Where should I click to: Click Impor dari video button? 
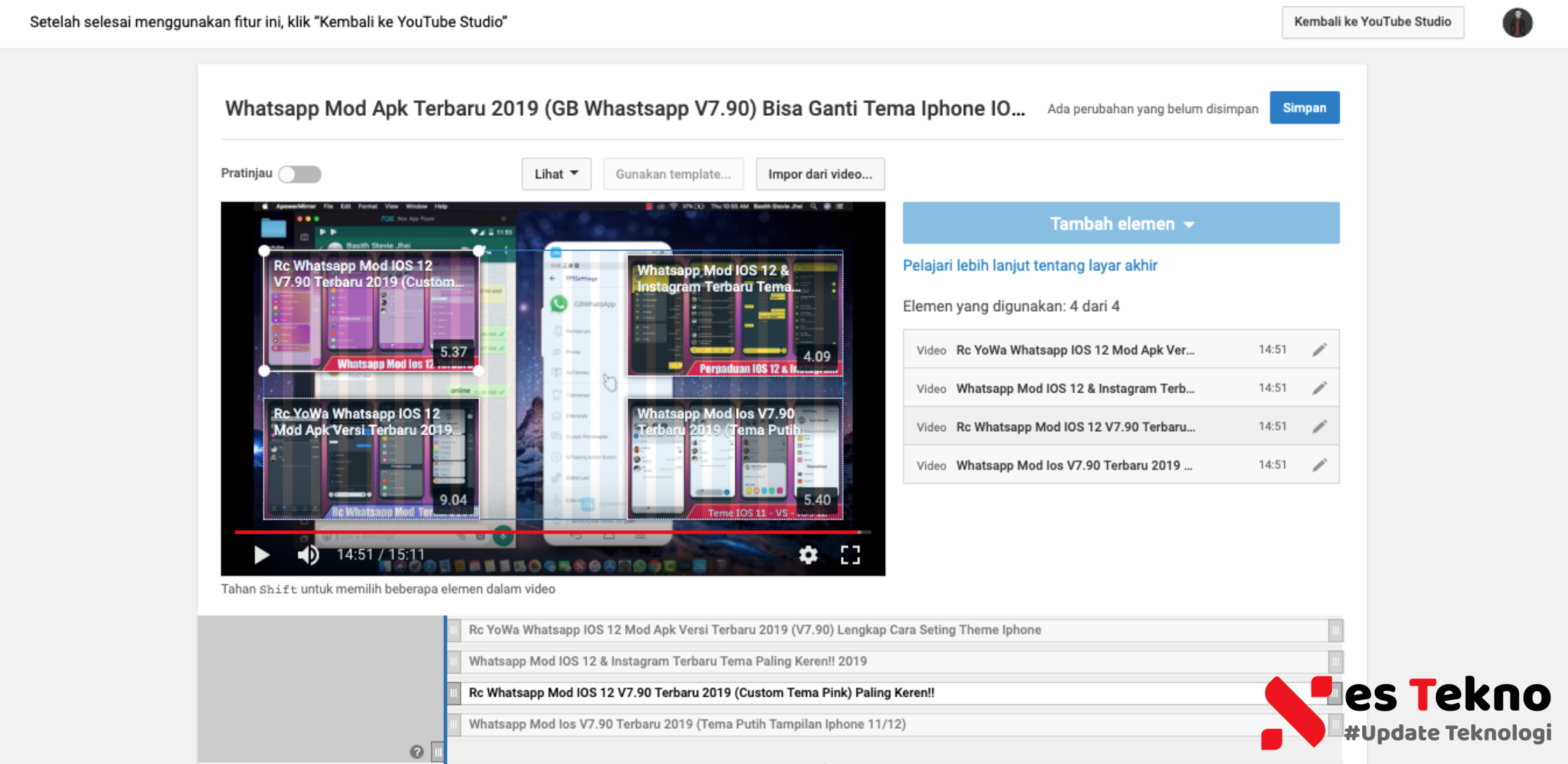tap(820, 174)
